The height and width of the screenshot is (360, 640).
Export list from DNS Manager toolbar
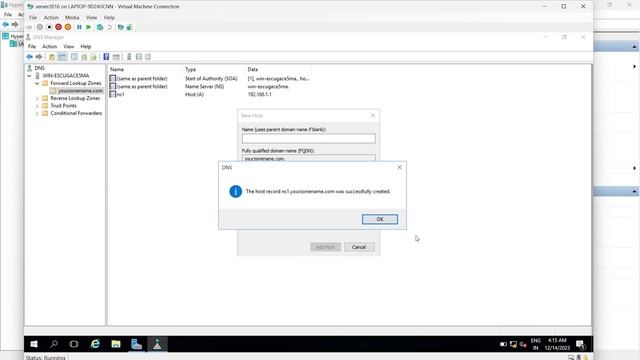coord(94,57)
